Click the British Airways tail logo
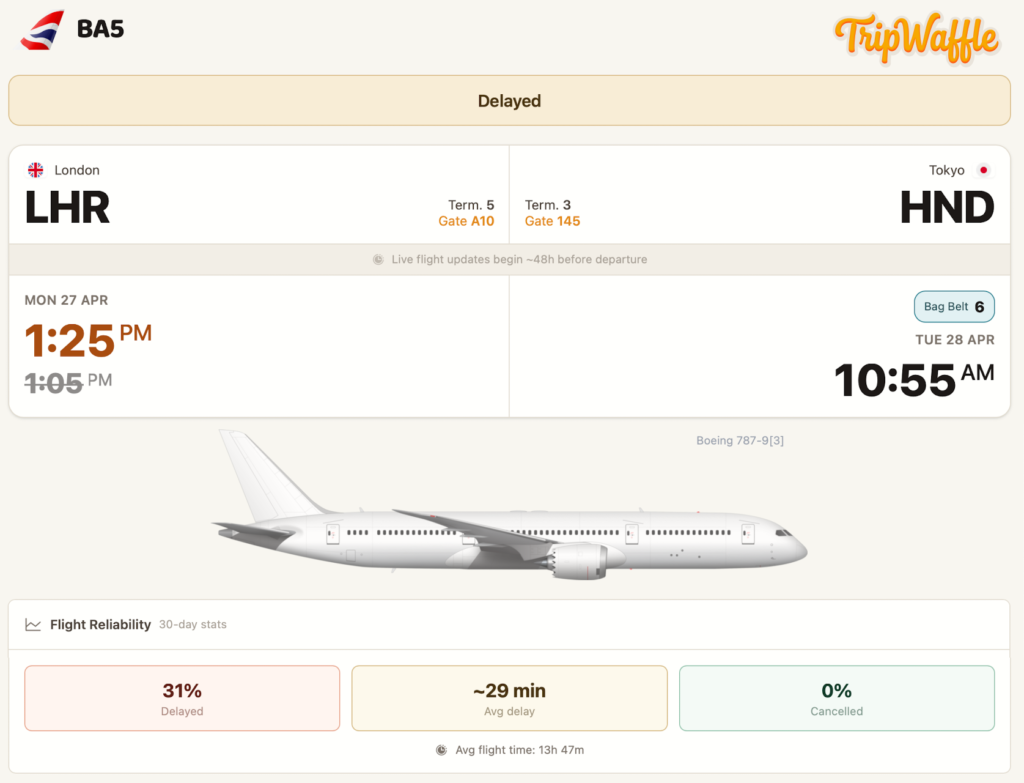The image size is (1024, 783). click(x=42, y=30)
